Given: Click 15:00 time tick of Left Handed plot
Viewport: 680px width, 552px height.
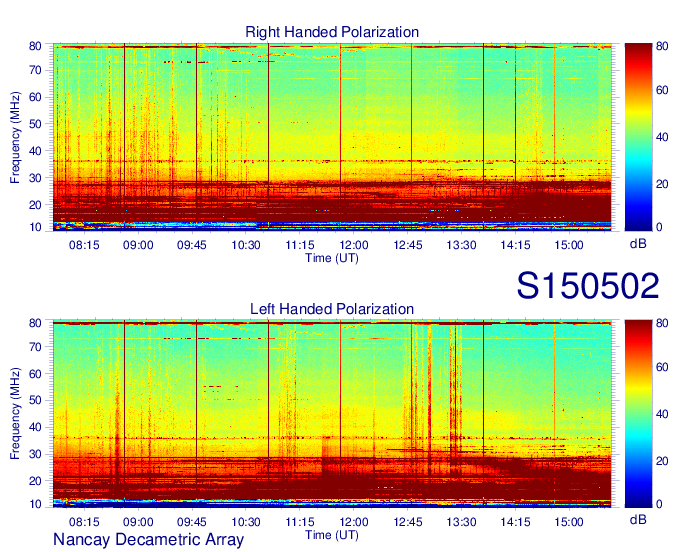Looking at the screenshot, I should pyautogui.click(x=569, y=522).
